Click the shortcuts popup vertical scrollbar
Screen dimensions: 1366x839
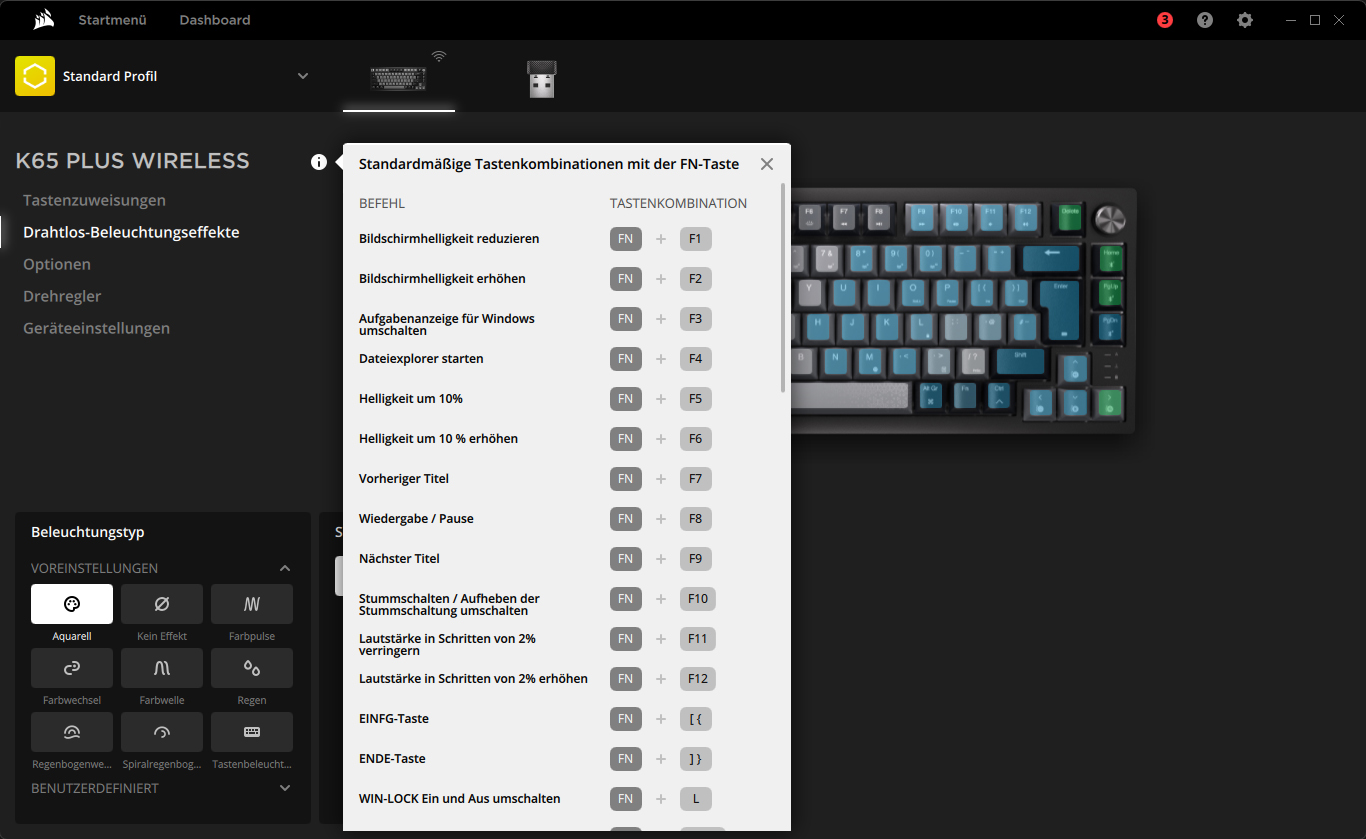coord(784,290)
